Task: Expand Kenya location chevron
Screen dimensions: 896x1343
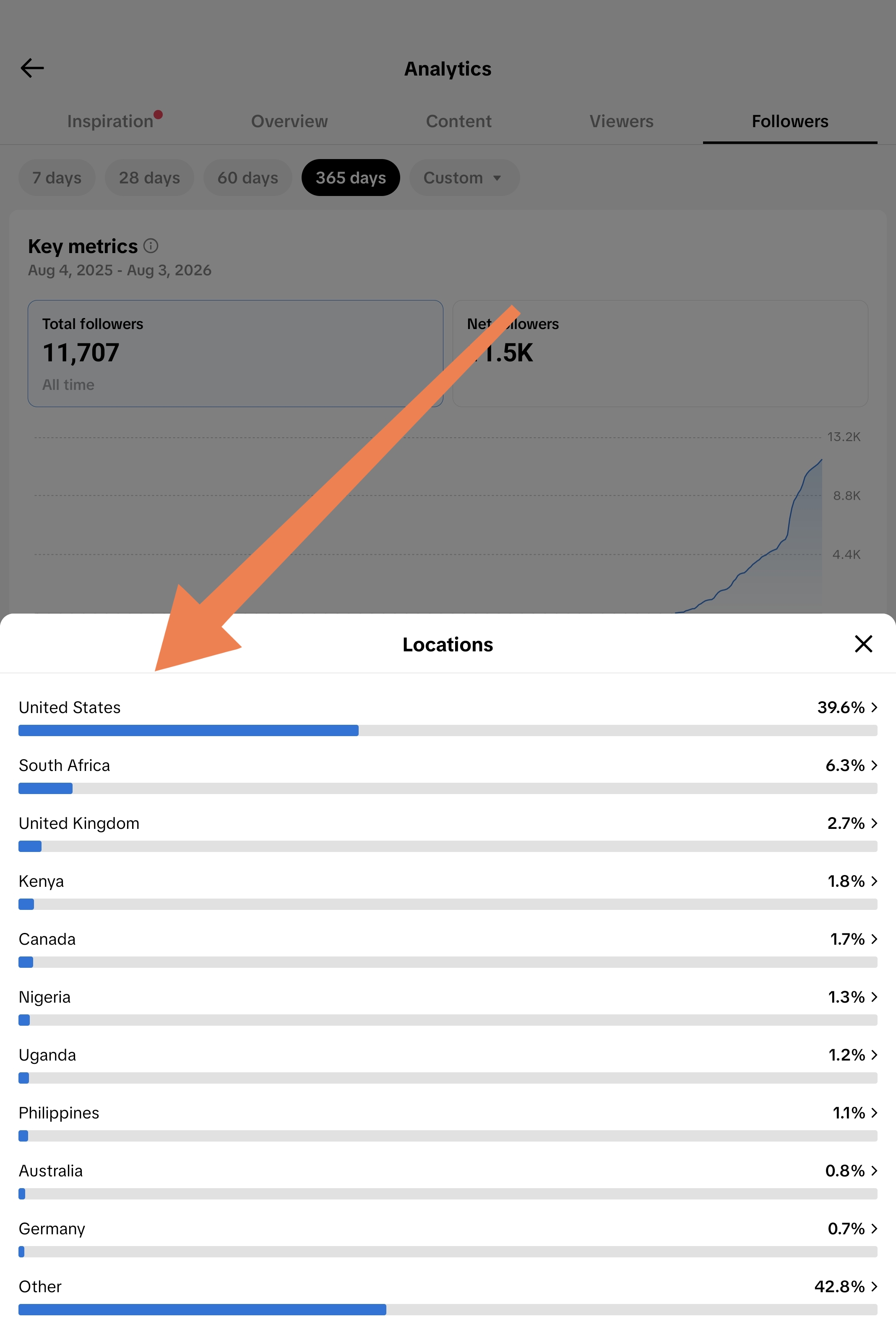Action: point(874,881)
